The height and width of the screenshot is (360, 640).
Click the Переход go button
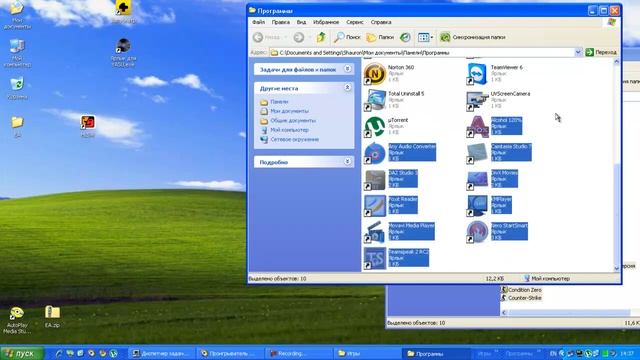coord(601,52)
